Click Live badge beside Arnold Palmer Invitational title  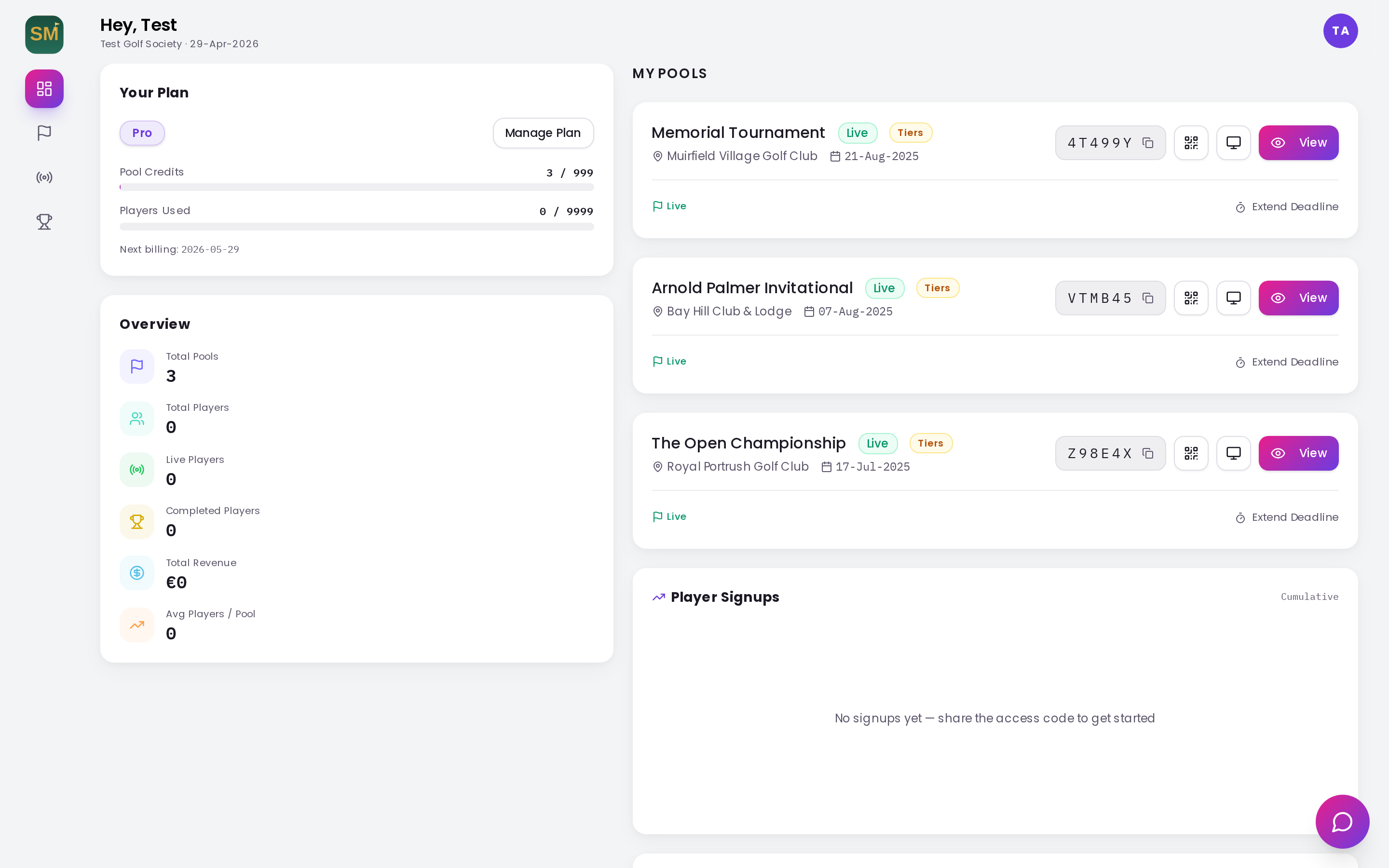[x=885, y=288]
